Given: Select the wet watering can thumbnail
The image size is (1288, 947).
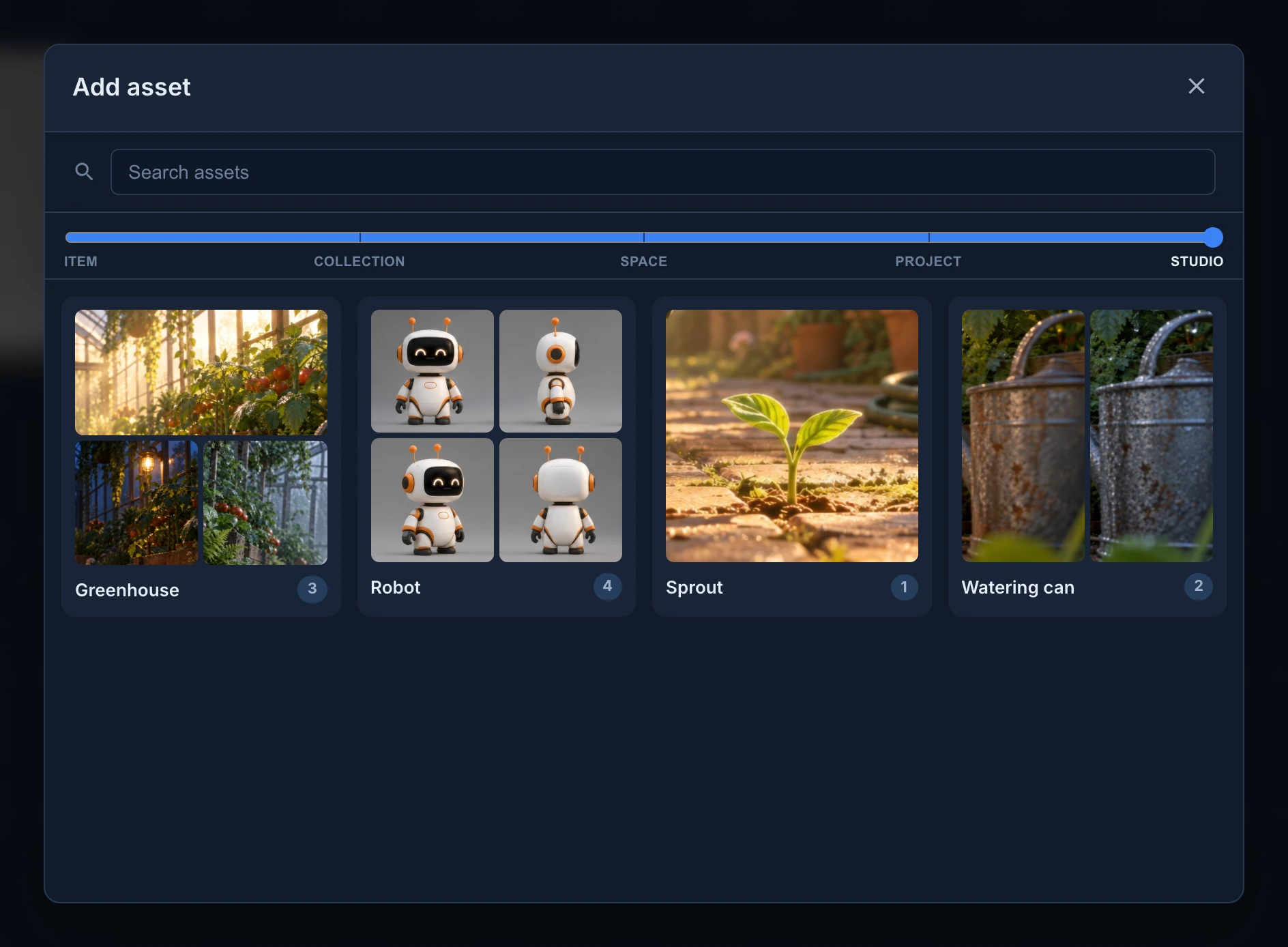Looking at the screenshot, I should click(x=1151, y=436).
